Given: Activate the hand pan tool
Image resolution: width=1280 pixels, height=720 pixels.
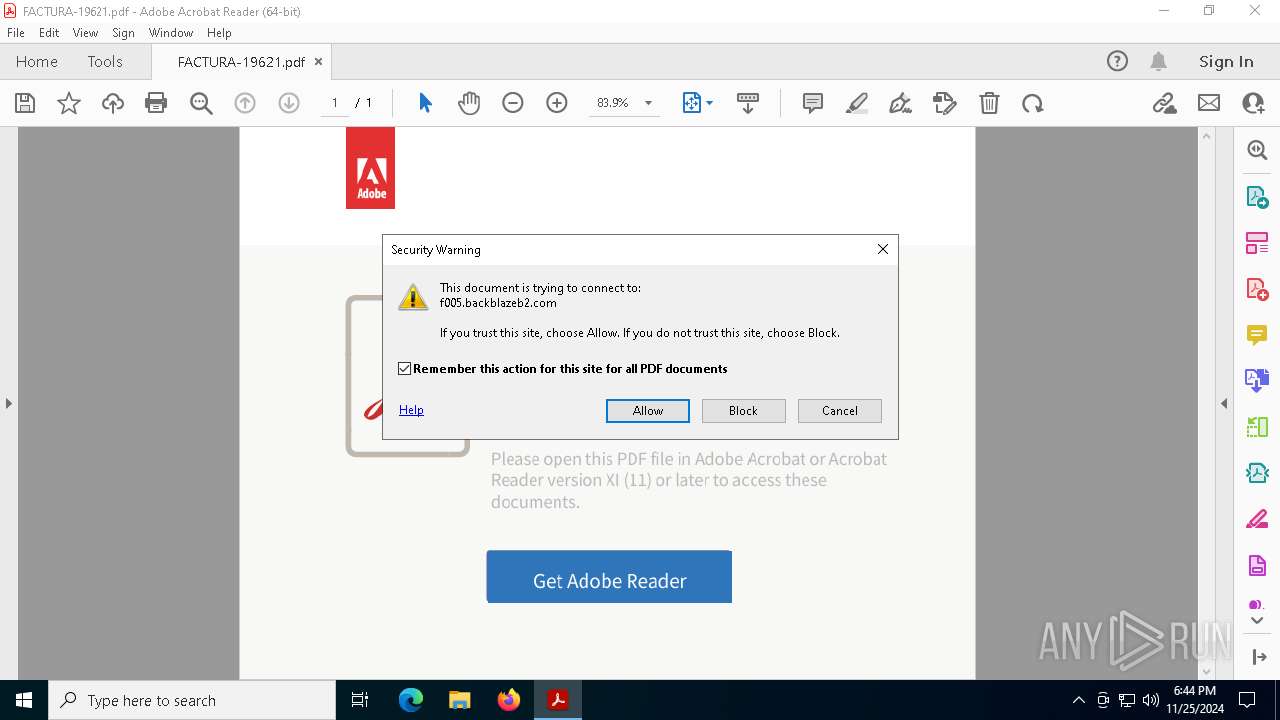Looking at the screenshot, I should [469, 103].
